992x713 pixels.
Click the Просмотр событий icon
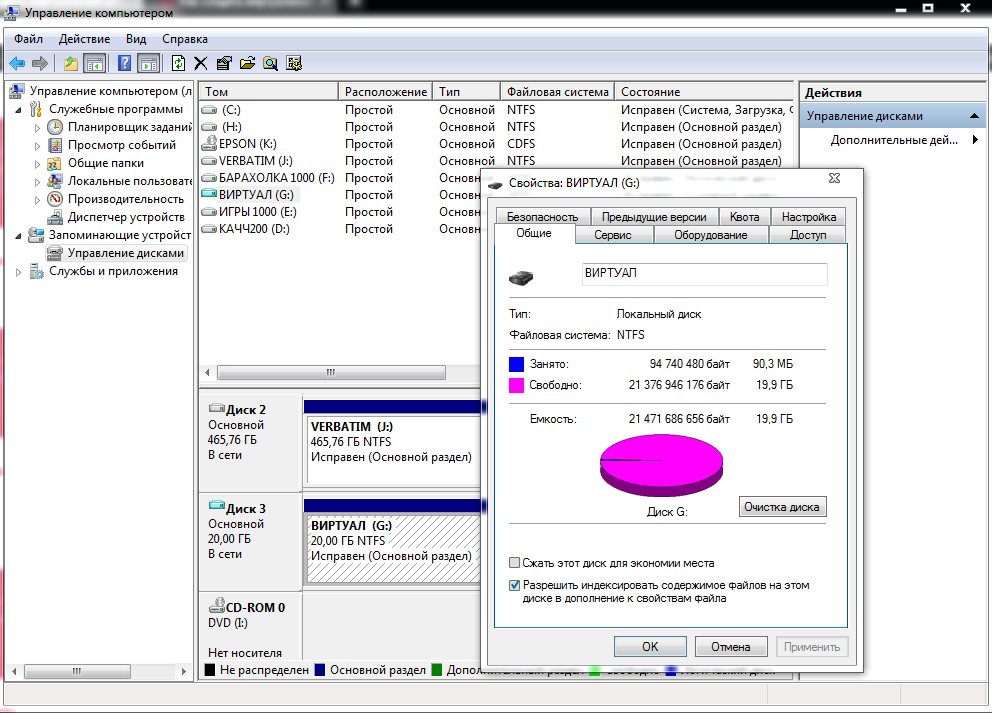(55, 145)
